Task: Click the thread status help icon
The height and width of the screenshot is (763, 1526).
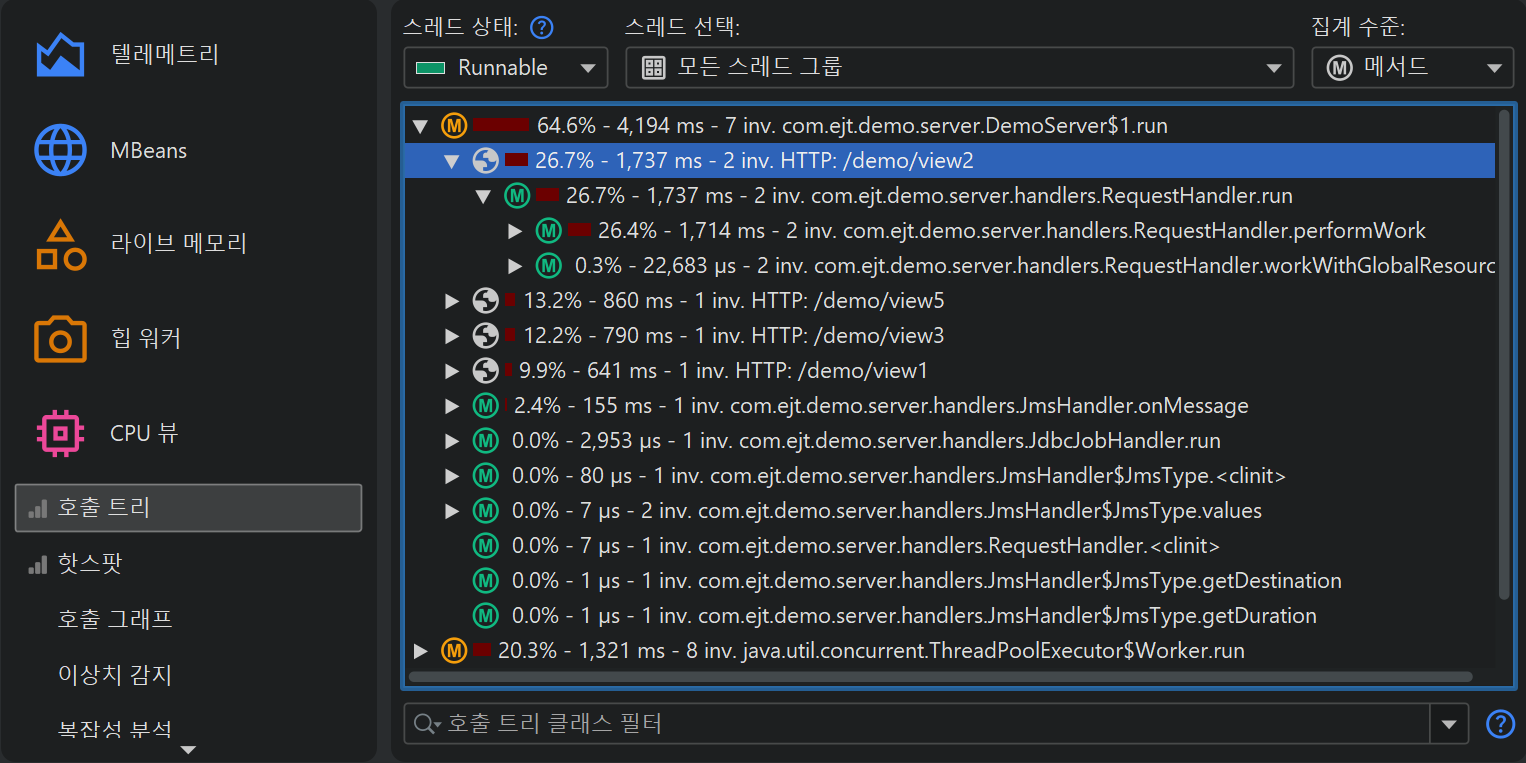Action: (542, 27)
